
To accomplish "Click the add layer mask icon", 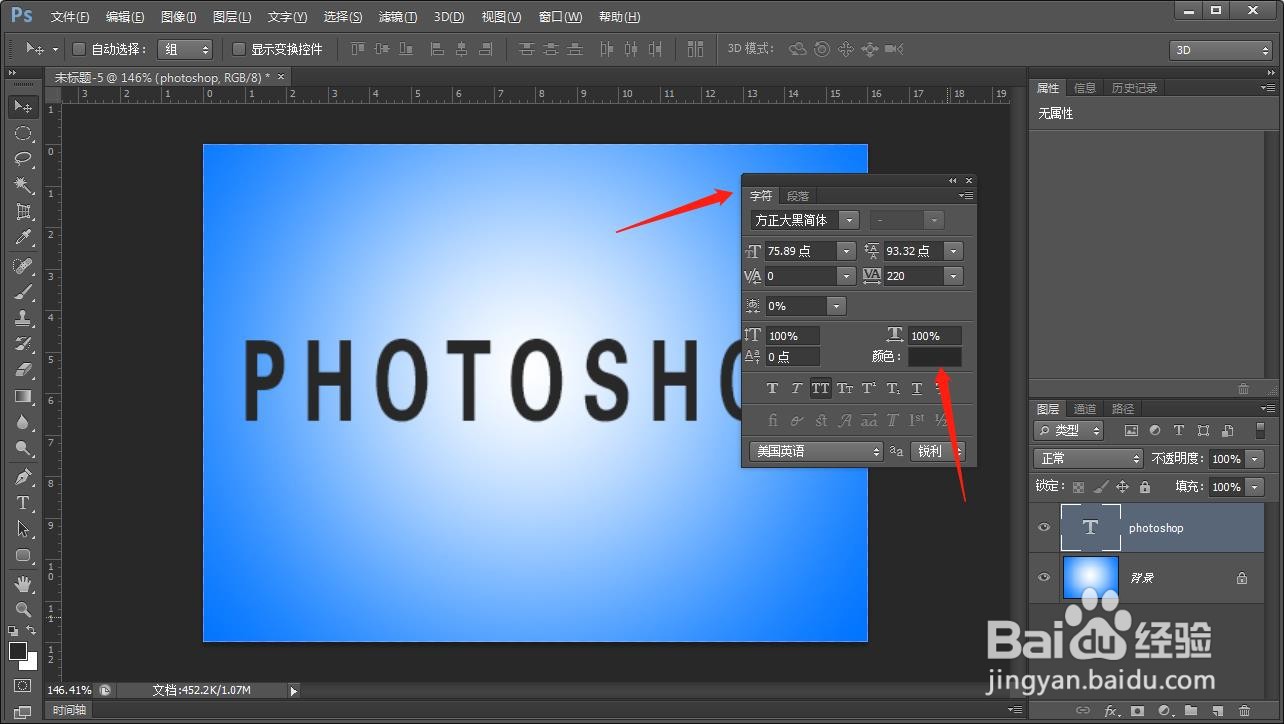I will click(x=1137, y=711).
